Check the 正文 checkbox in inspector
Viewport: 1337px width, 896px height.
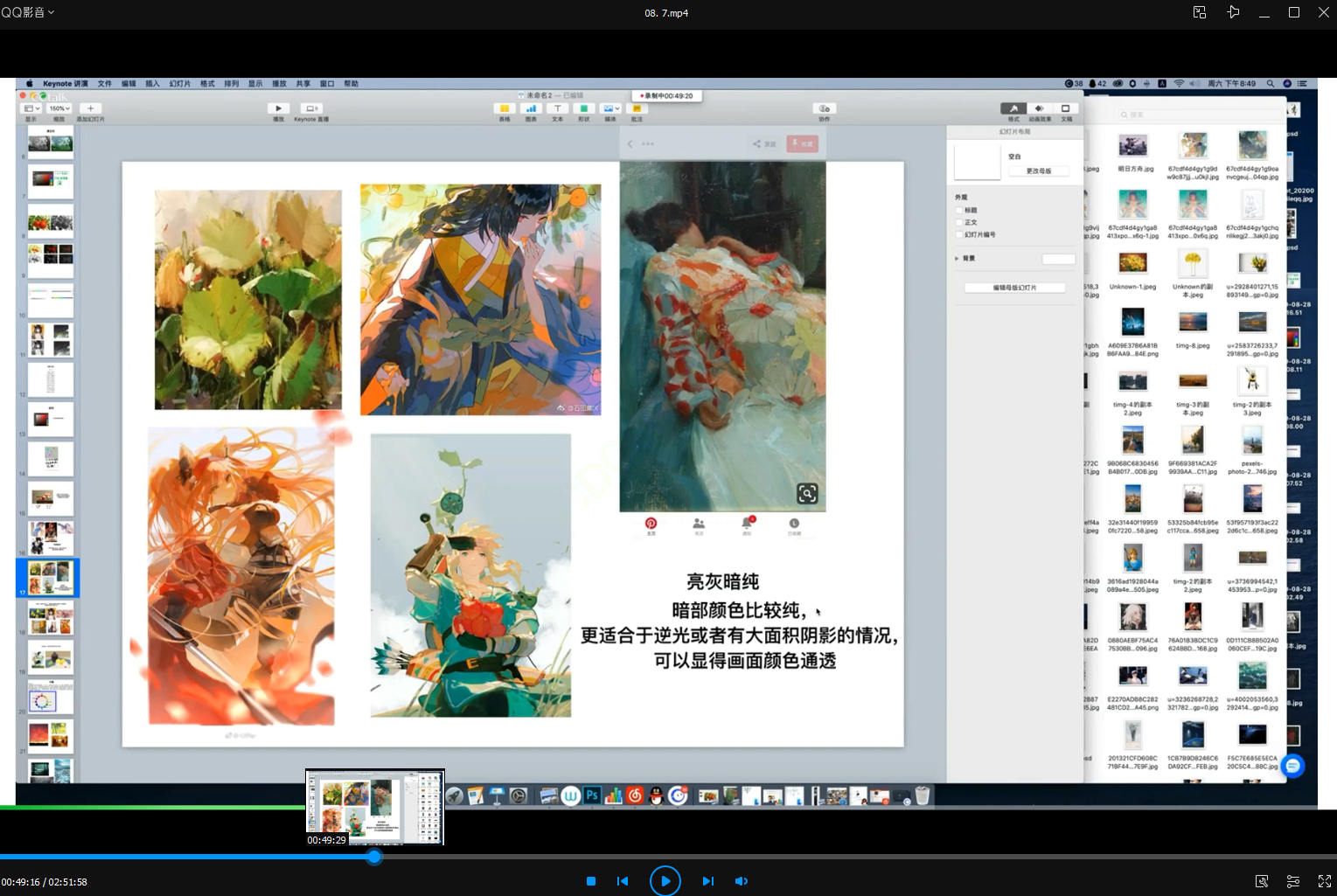click(x=959, y=223)
